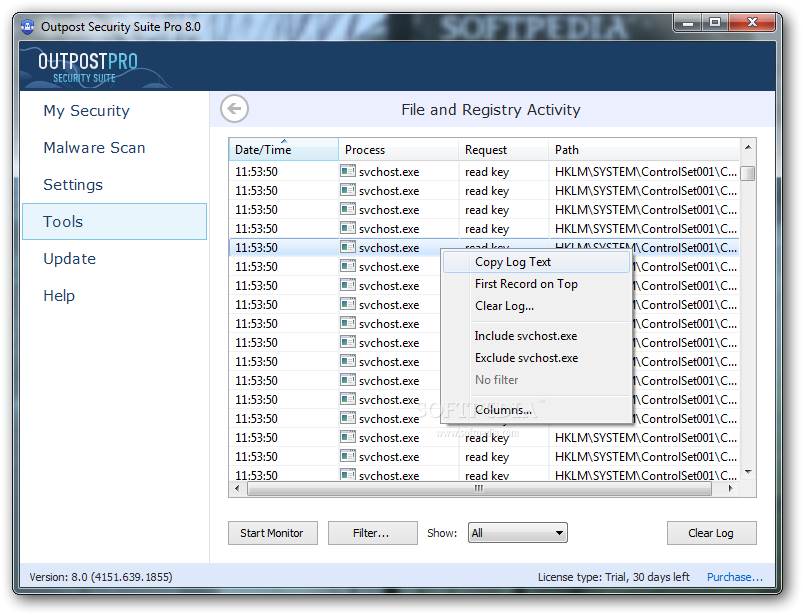Select the Tools section
Viewport: 803px width, 615px height.
[x=114, y=221]
